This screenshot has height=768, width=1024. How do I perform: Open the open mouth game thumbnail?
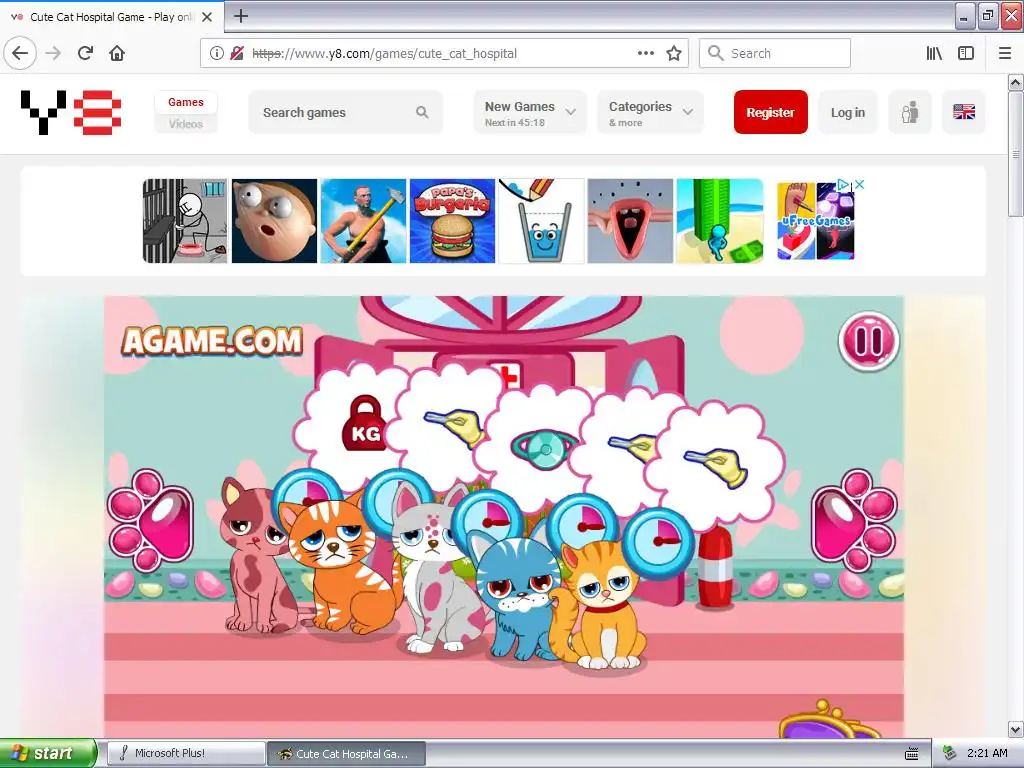630,221
